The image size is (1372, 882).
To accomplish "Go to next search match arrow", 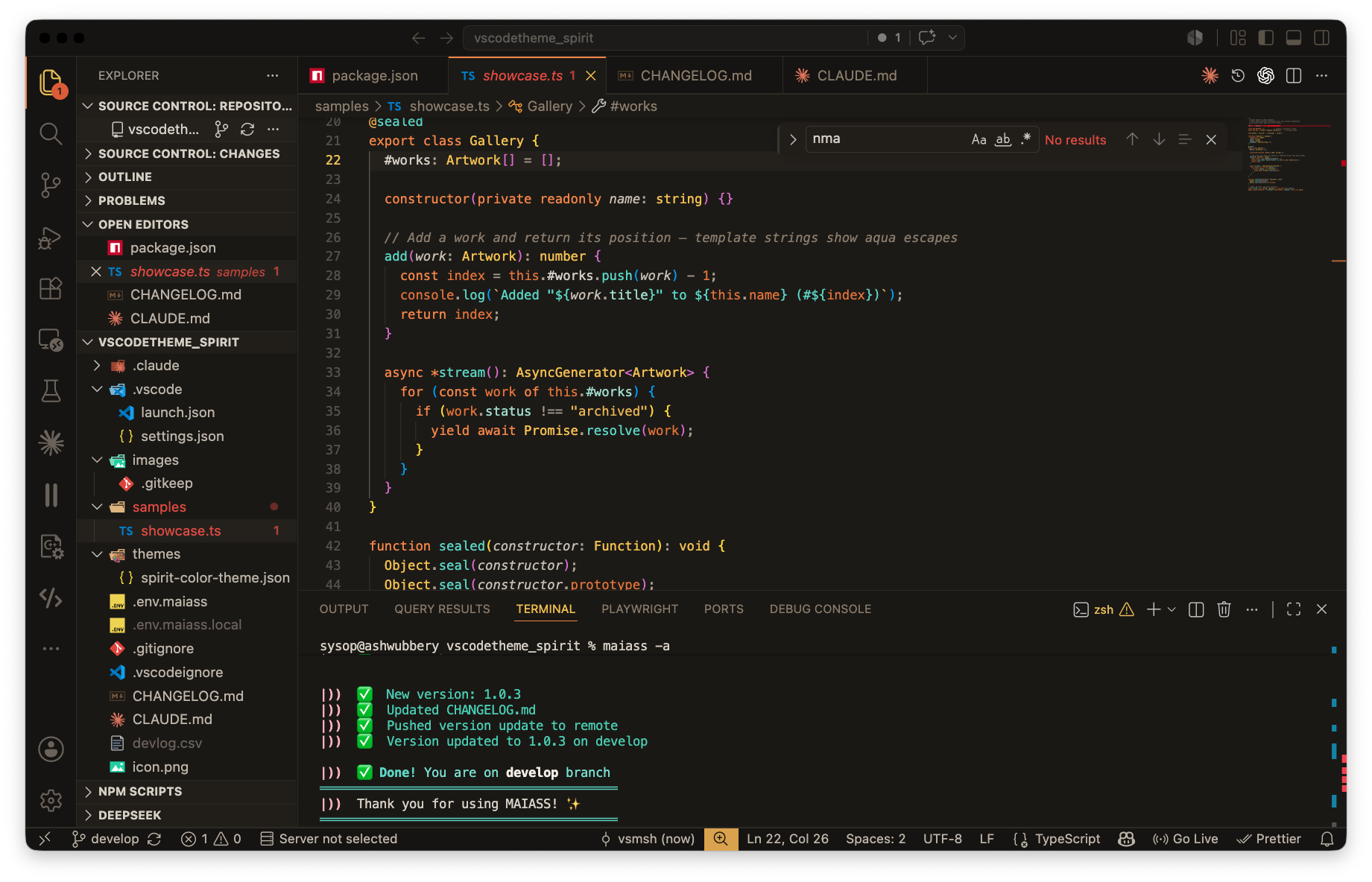I will tap(1159, 139).
